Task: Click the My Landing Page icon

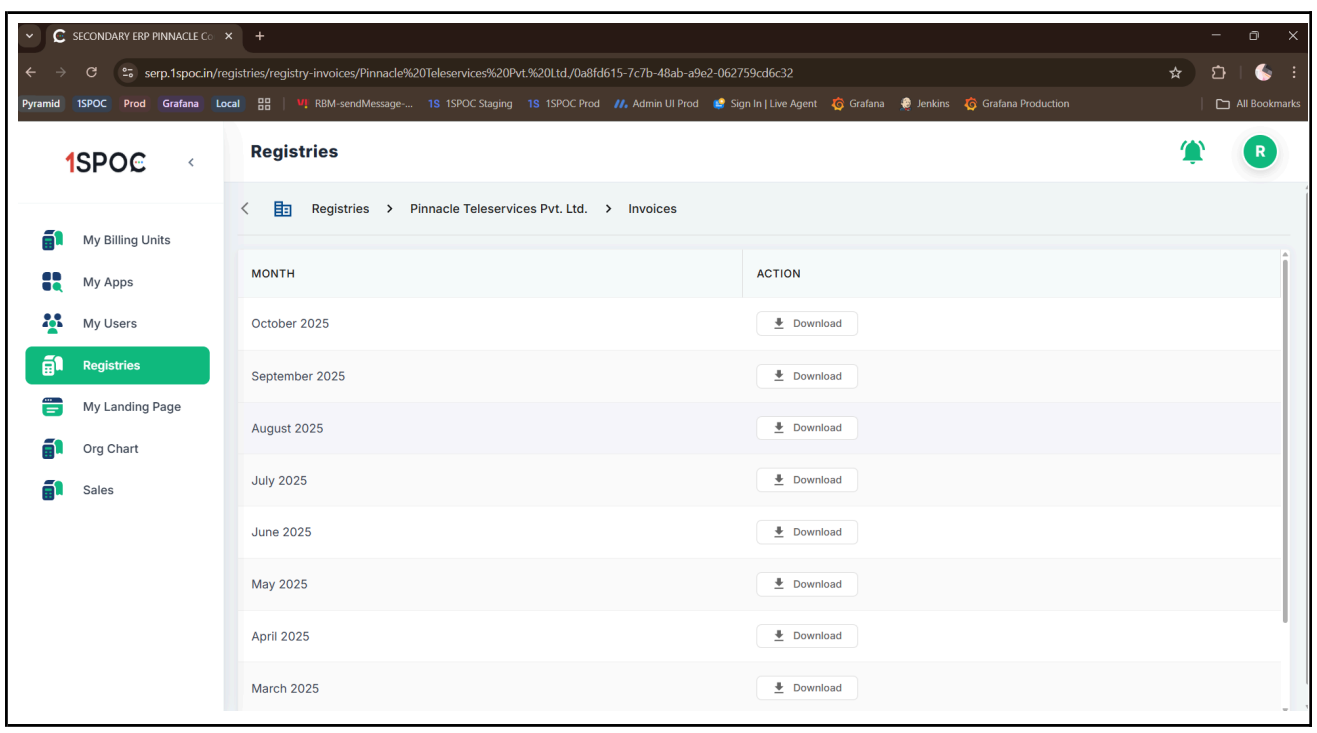Action: [53, 407]
